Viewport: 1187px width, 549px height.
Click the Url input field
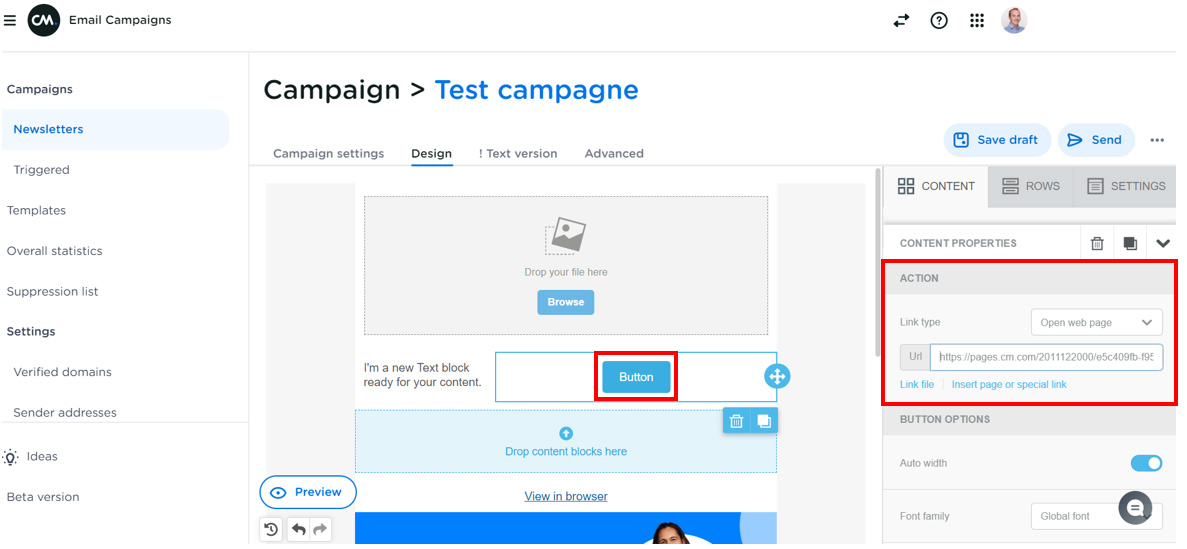coord(1046,357)
